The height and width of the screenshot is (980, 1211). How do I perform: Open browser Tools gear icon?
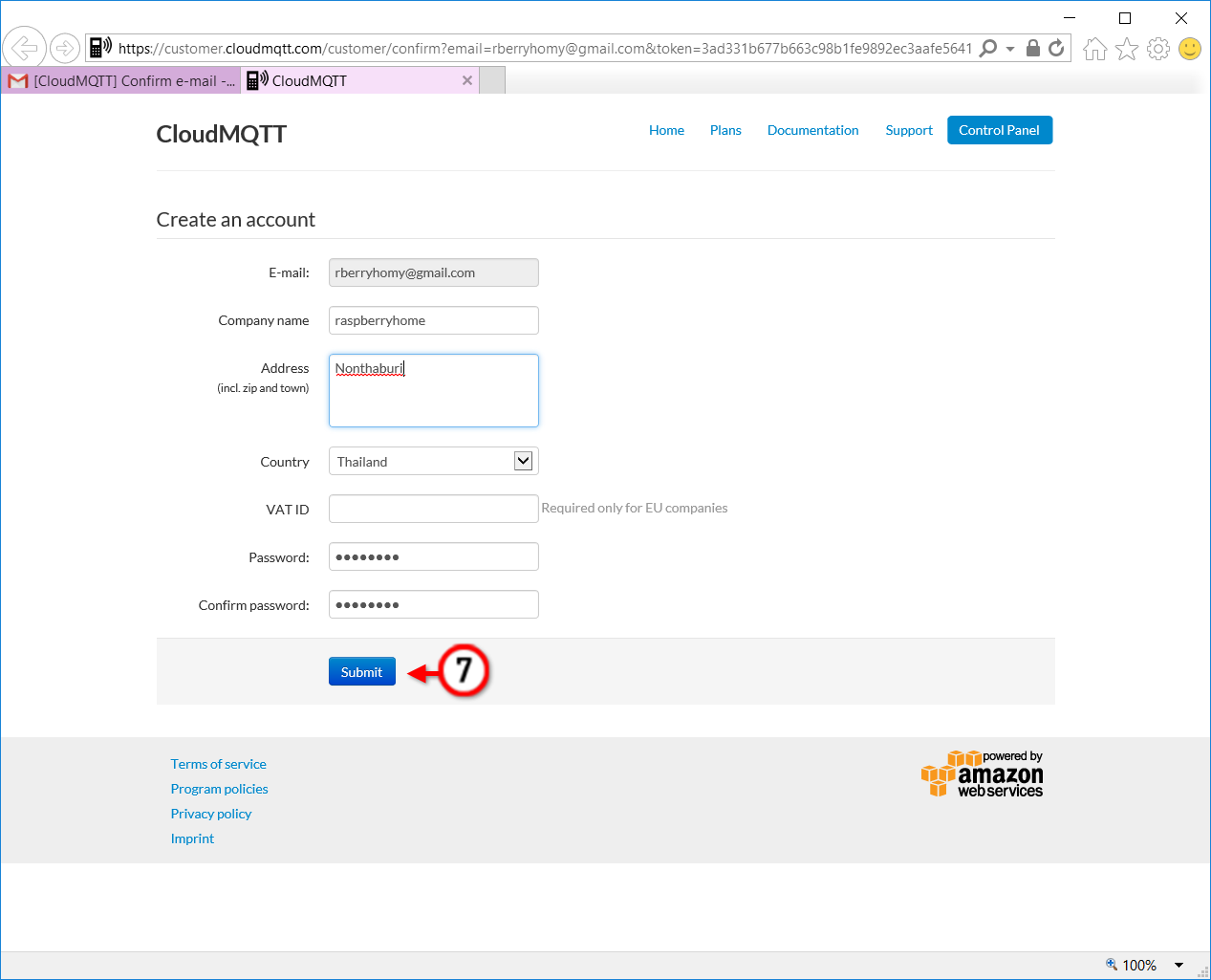pos(1158,48)
